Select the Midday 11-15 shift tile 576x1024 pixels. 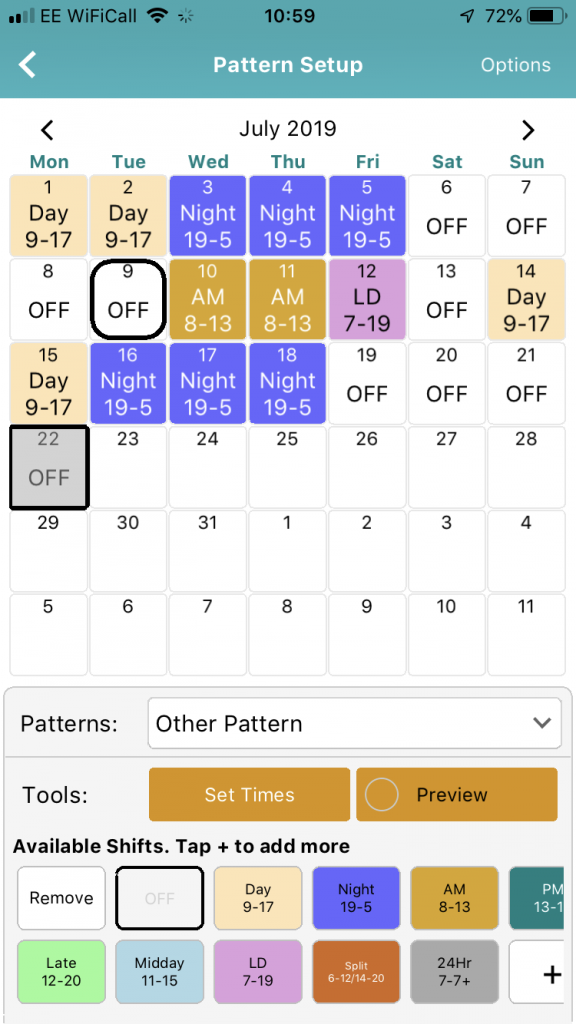point(159,972)
